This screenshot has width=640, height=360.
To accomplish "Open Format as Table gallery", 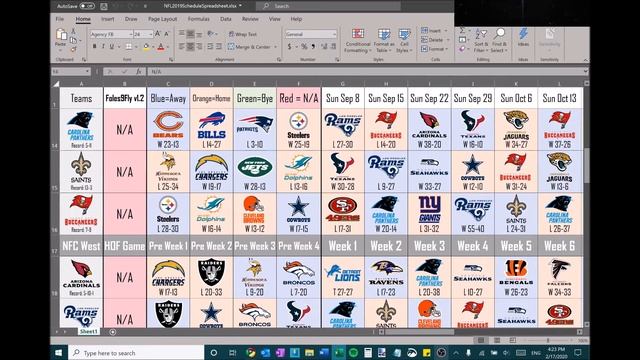I will click(x=384, y=41).
